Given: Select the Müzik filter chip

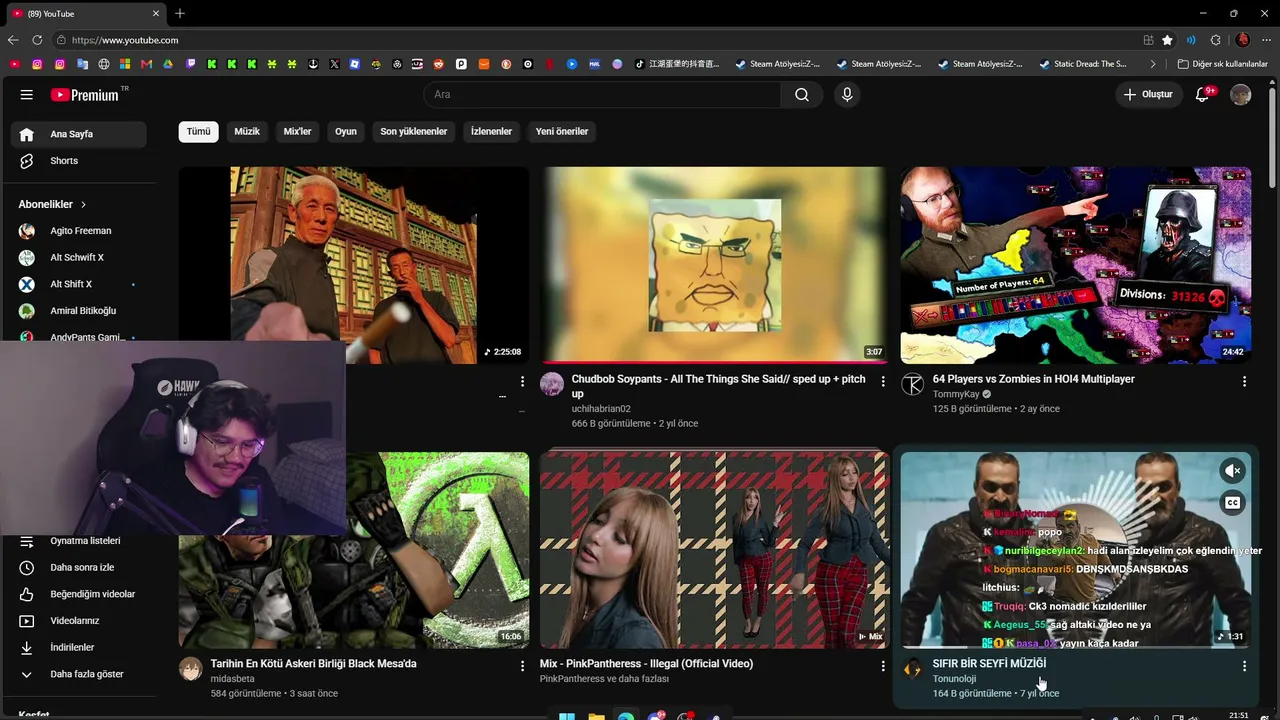Looking at the screenshot, I should pyautogui.click(x=247, y=131).
